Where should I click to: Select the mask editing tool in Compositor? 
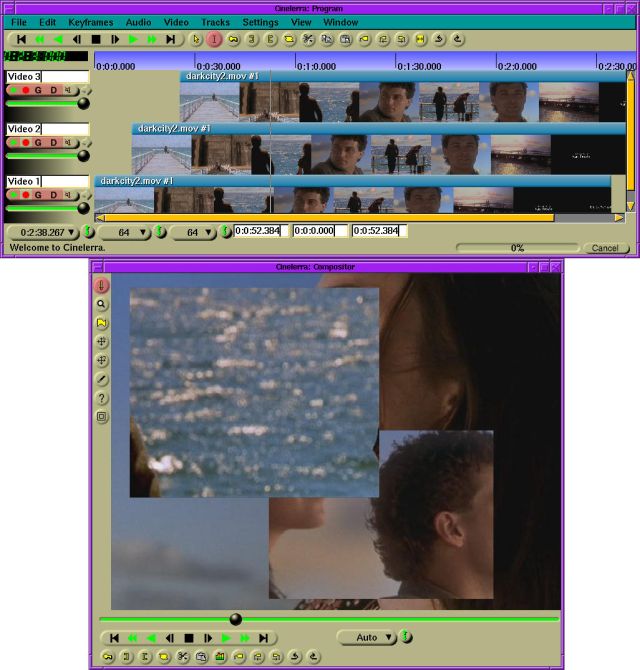click(x=102, y=322)
